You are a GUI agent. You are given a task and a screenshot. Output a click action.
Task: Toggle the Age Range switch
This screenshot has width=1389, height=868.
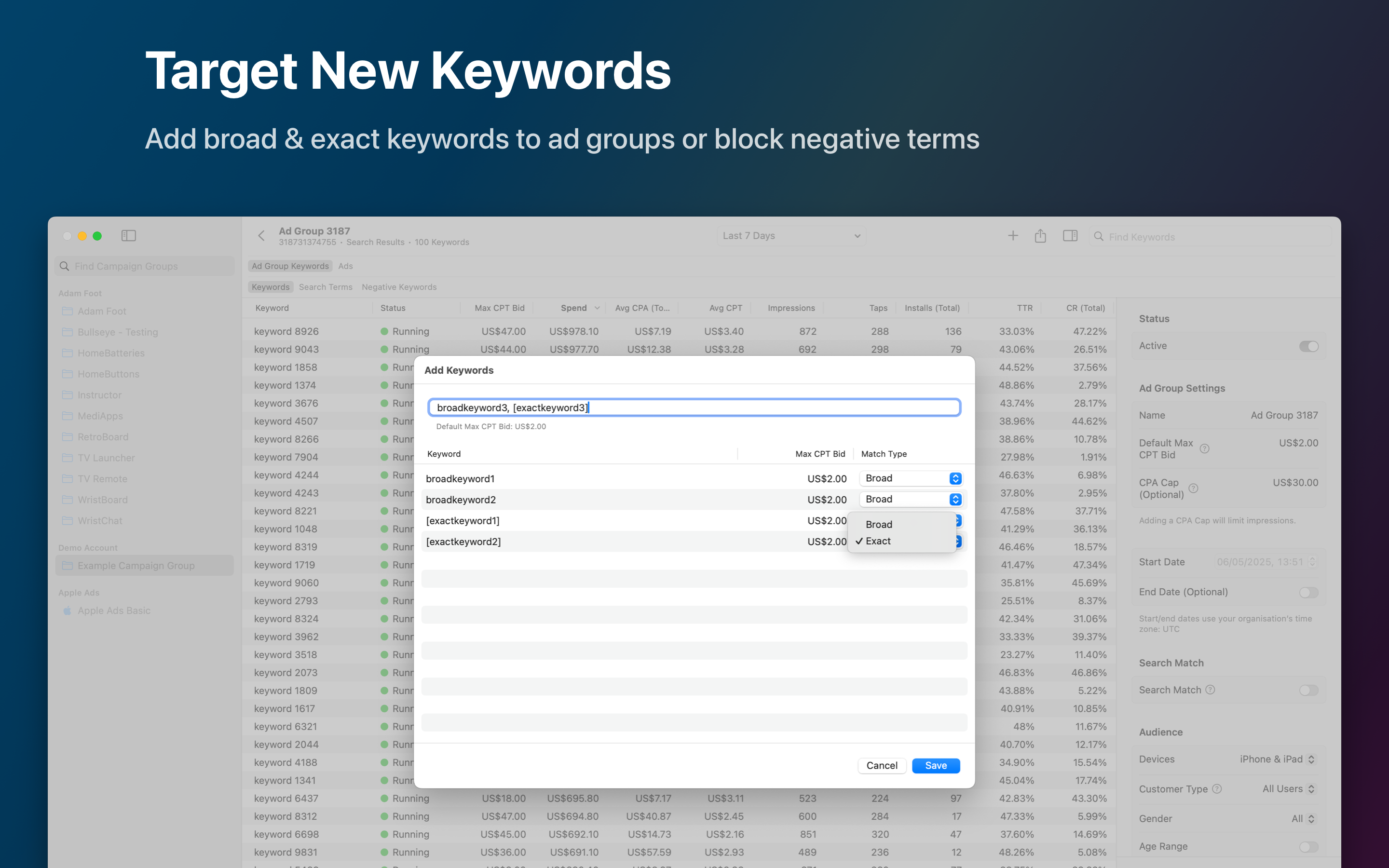point(1308,847)
